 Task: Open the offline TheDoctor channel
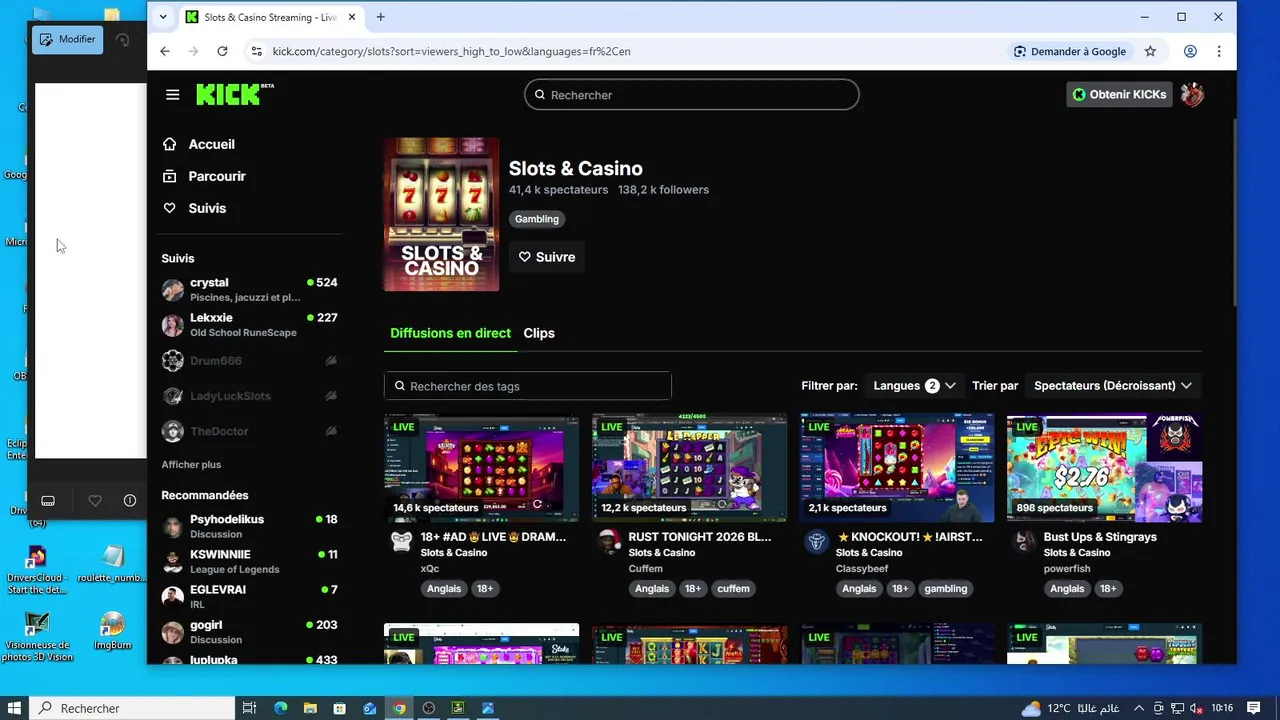click(250, 431)
